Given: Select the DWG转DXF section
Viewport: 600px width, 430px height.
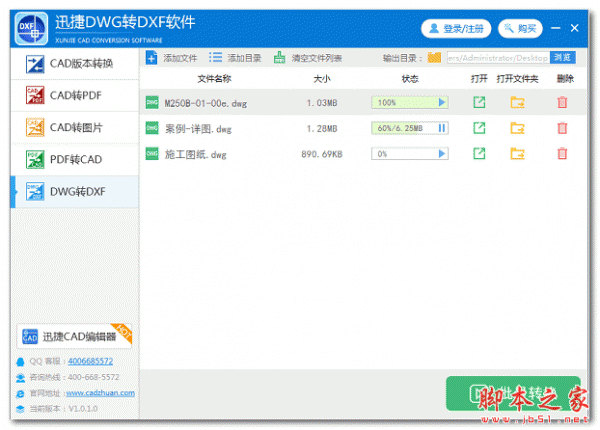Looking at the screenshot, I should click(75, 191).
